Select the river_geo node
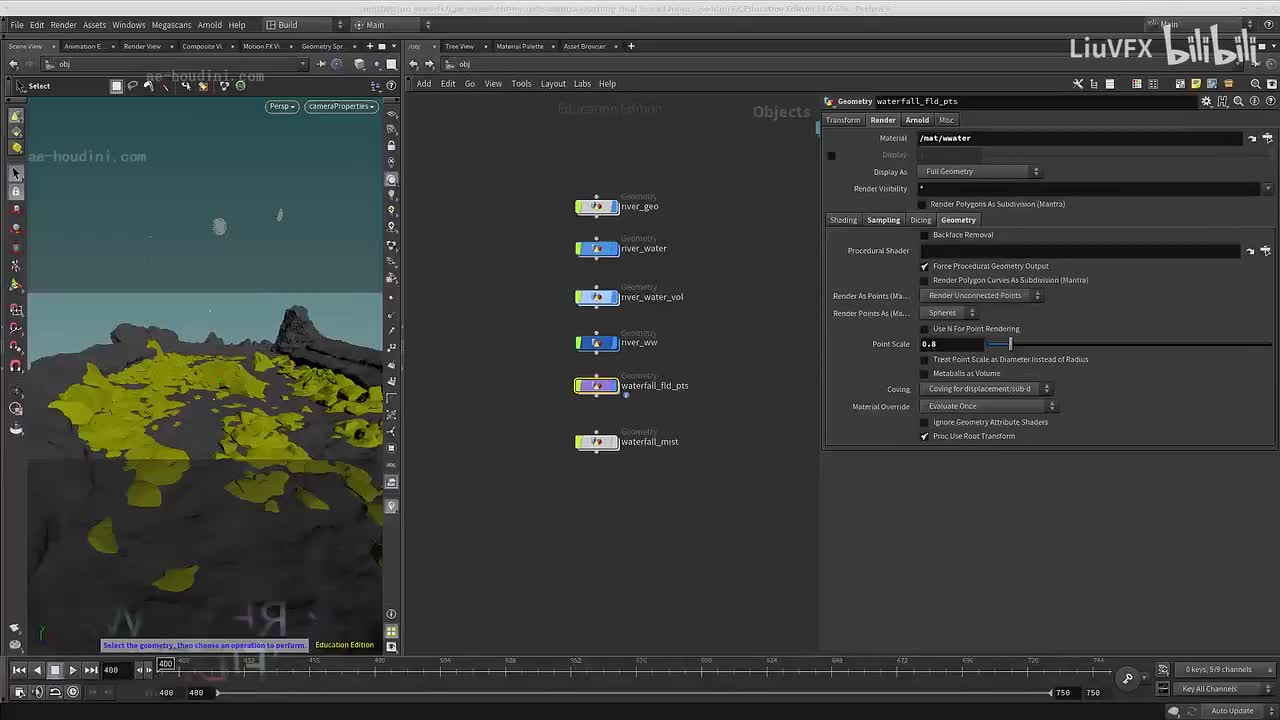 click(597, 207)
